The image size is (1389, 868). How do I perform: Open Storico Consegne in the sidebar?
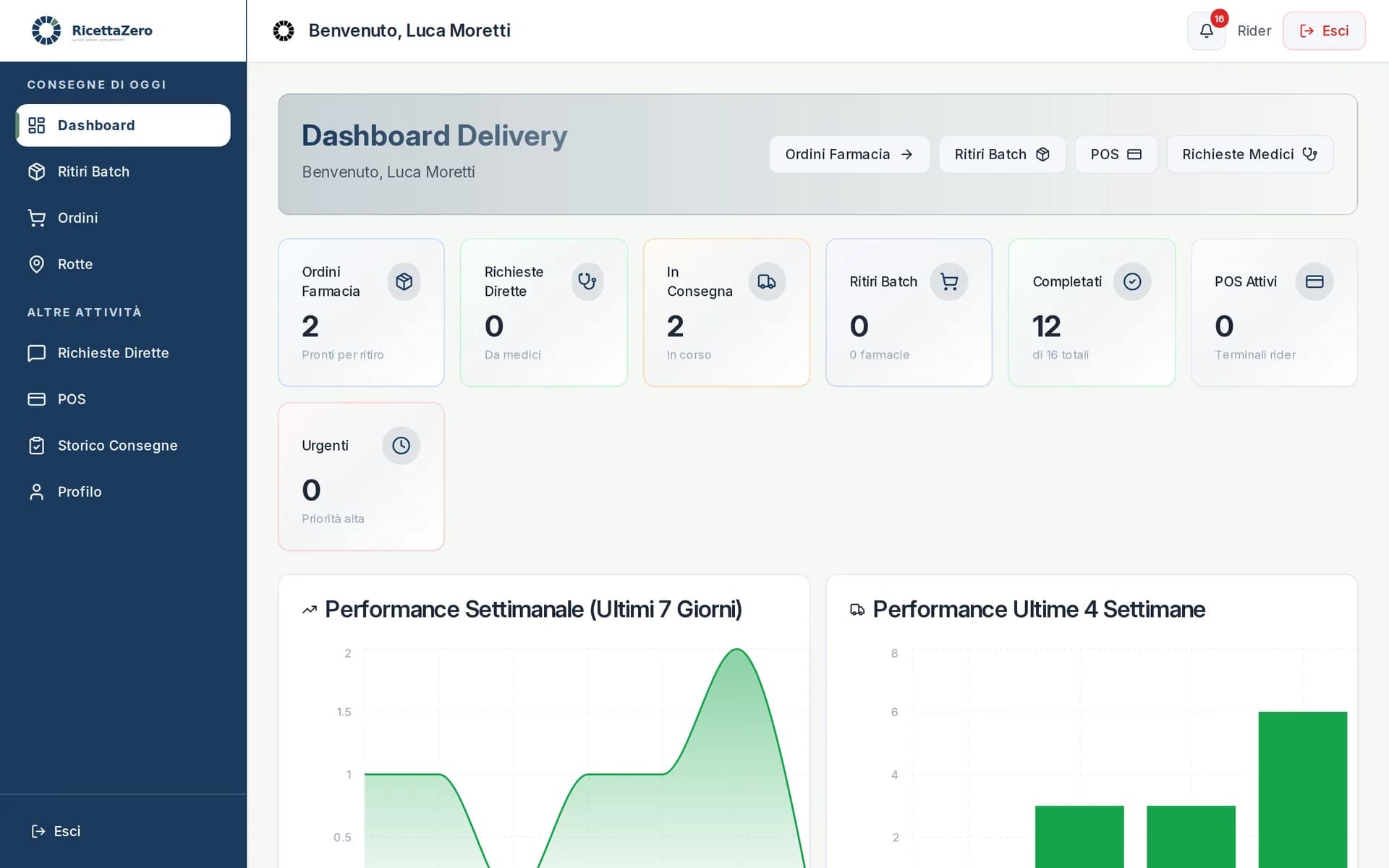(x=123, y=446)
